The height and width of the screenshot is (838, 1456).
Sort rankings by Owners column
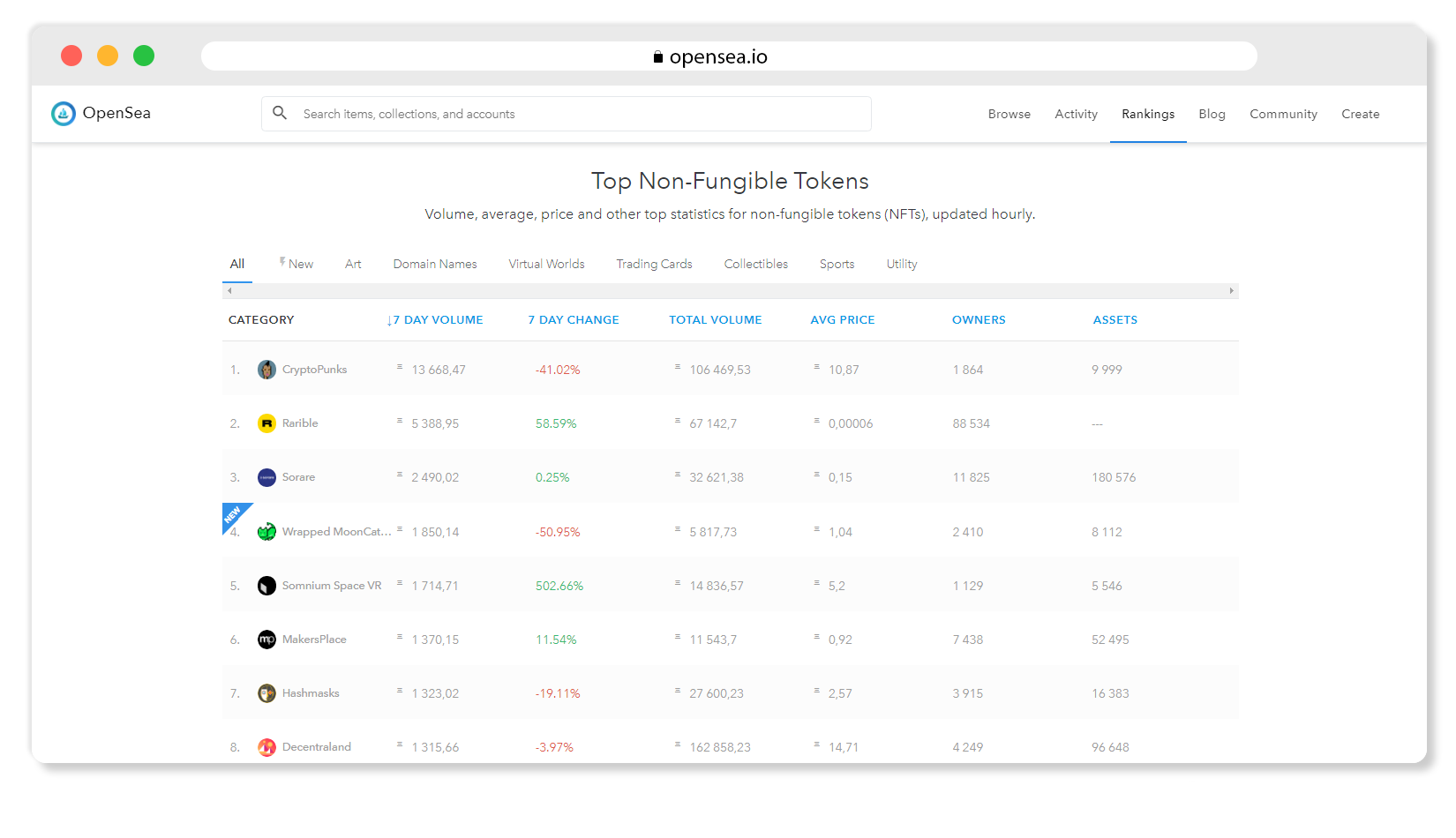[x=979, y=320]
